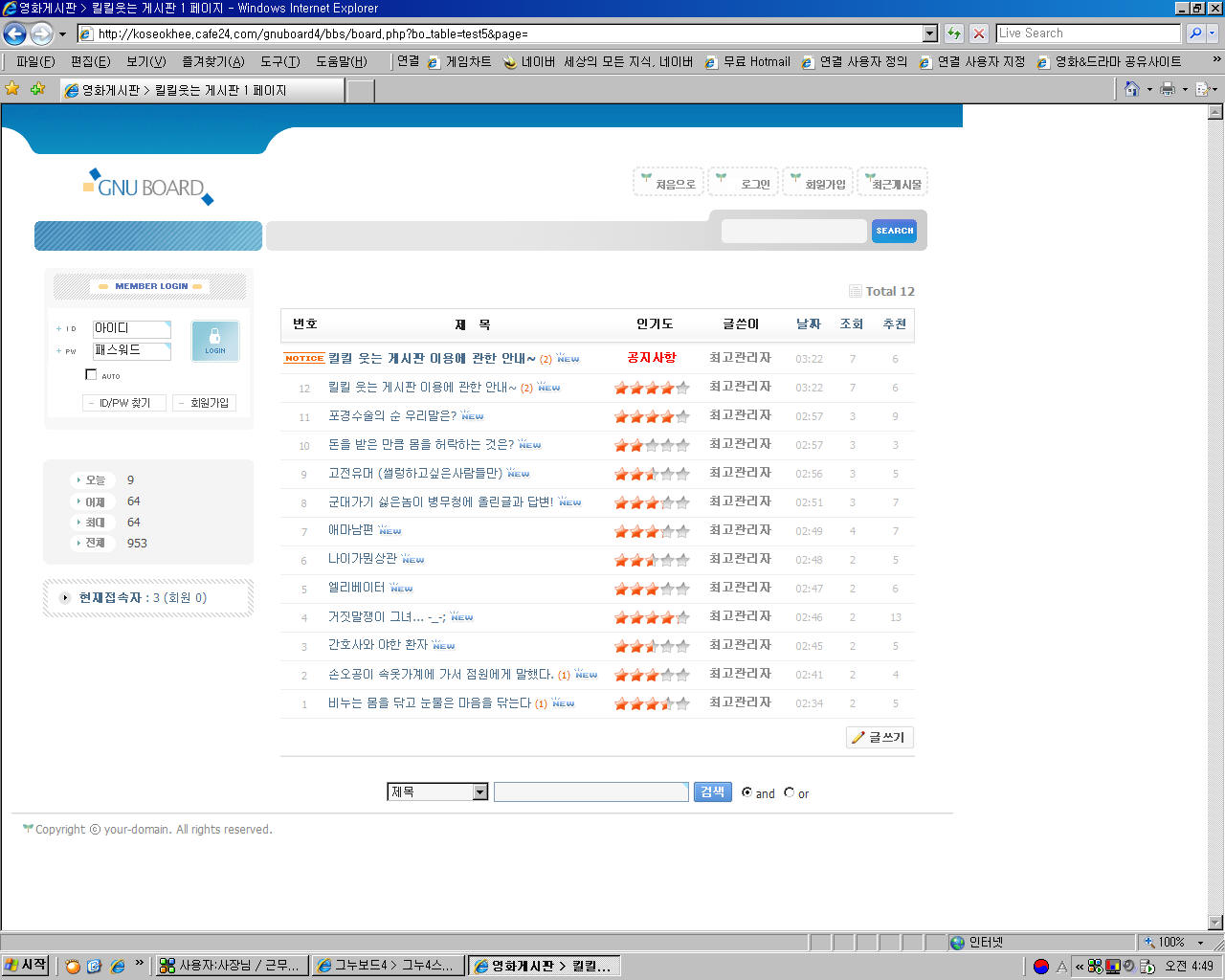The width and height of the screenshot is (1225, 980).
Task: Expand the address bar URL dropdown
Action: click(x=929, y=33)
